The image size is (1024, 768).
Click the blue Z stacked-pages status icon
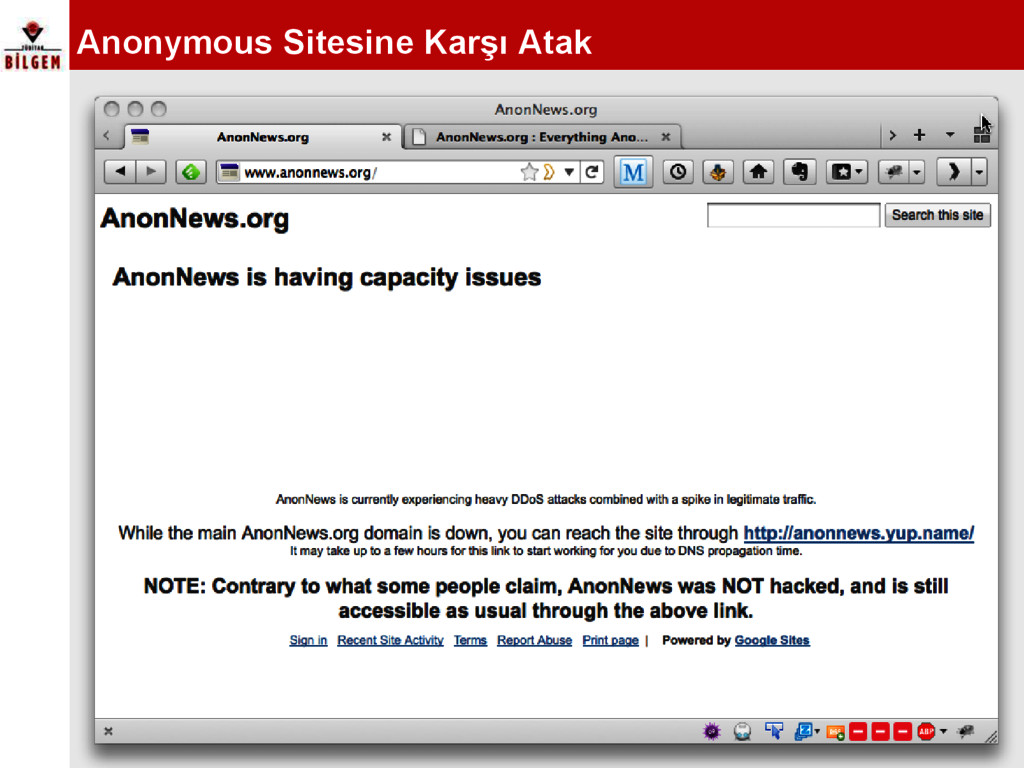point(803,731)
